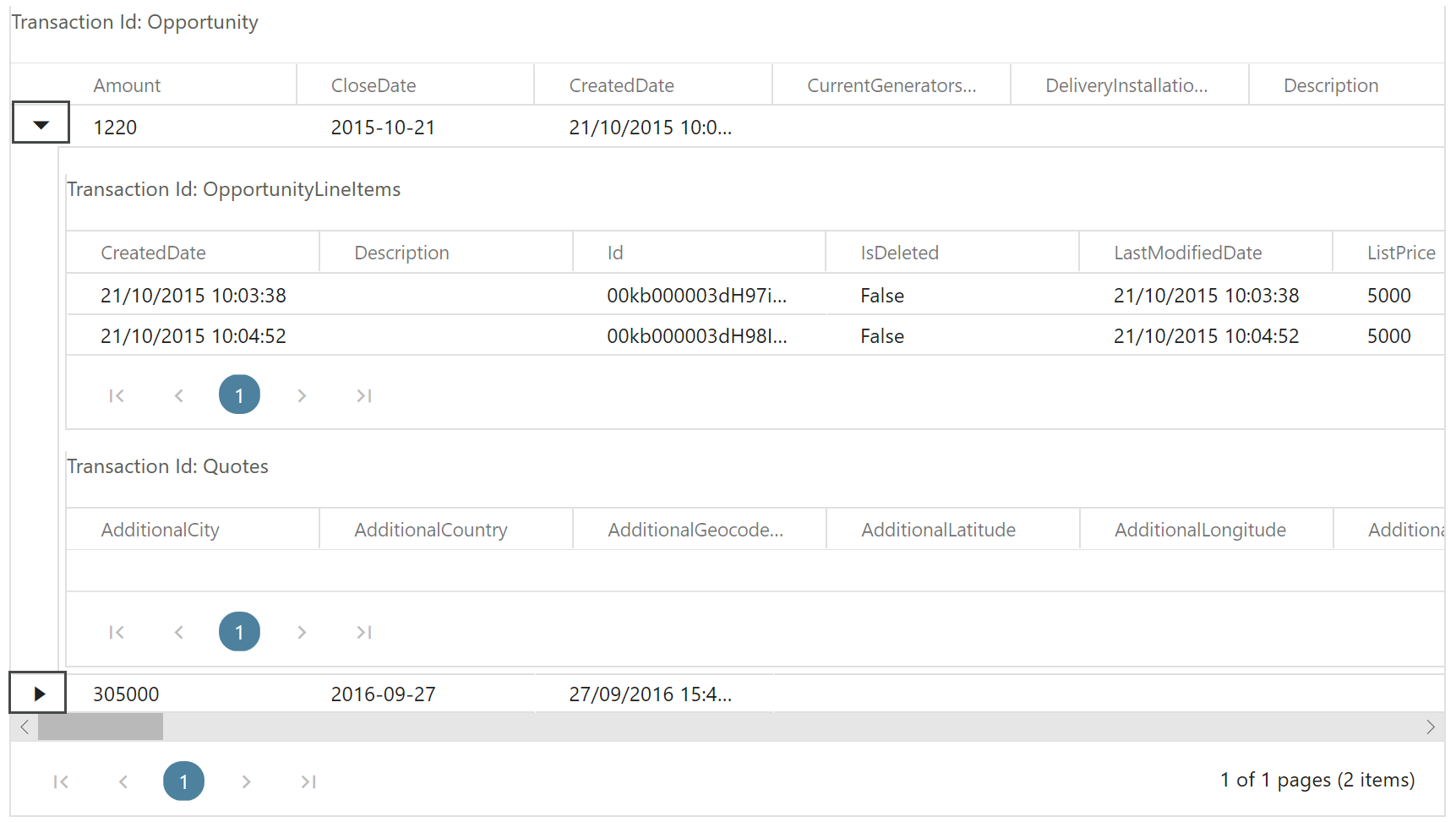Go to first page in Quotes pager
The image size is (1456, 822).
[x=117, y=632]
